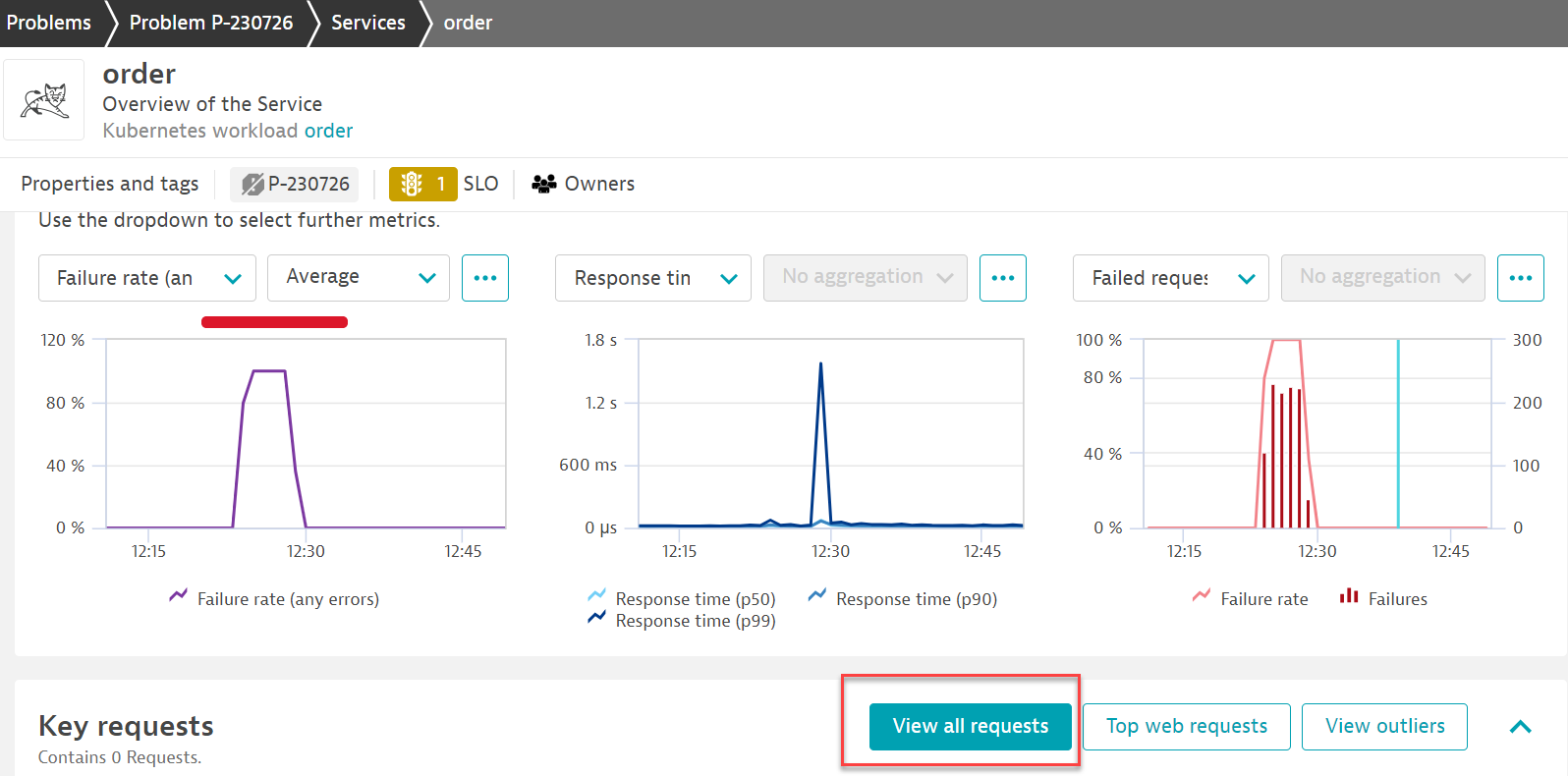The image size is (1568, 776).
Task: Toggle Failure rate (any errors) legend series
Action: pyautogui.click(x=275, y=598)
